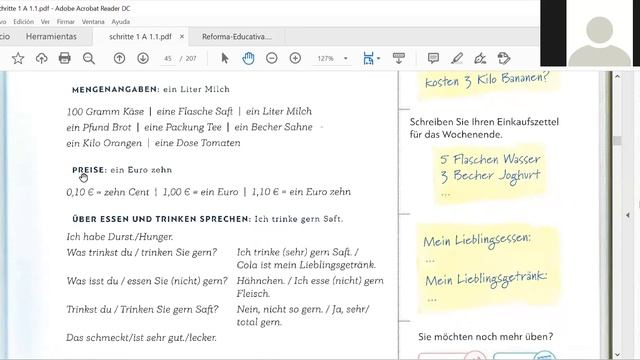The width and height of the screenshot is (640, 360).
Task: Click the bookmark star icon
Action: tap(18, 58)
